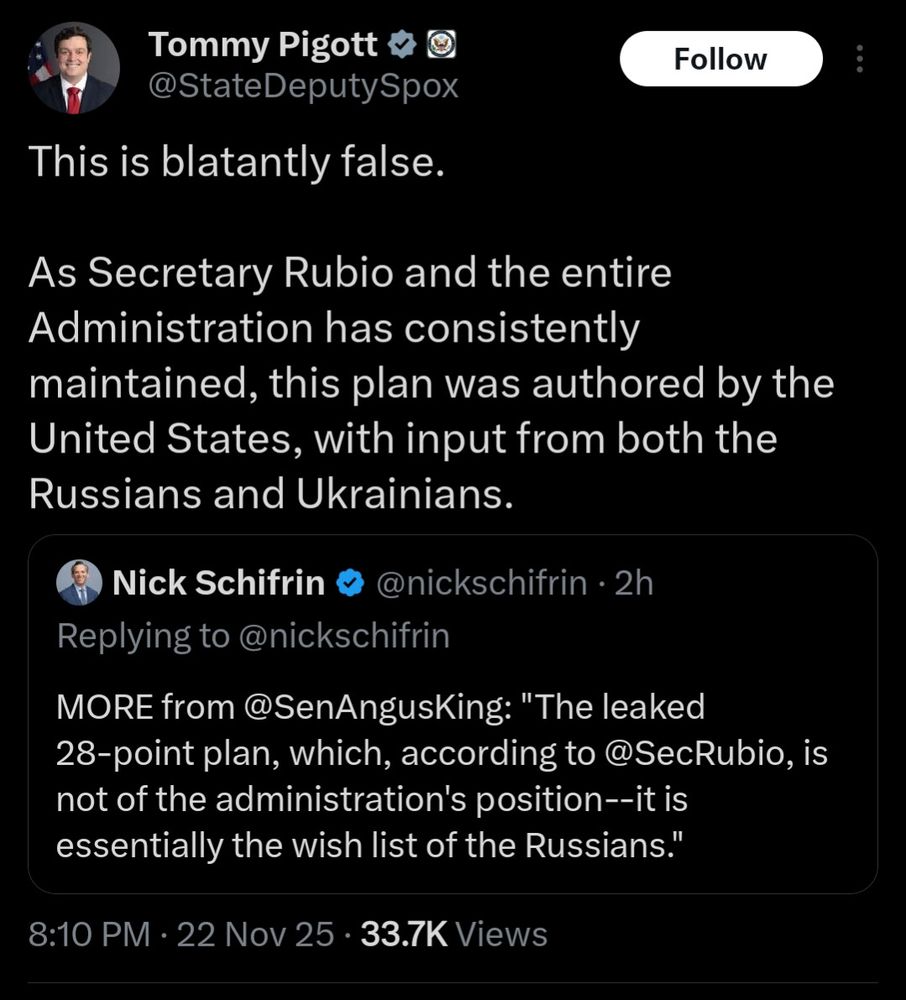Viewport: 906px width, 1000px height.
Task: Open the three-dot more options menu
Action: [x=859, y=60]
